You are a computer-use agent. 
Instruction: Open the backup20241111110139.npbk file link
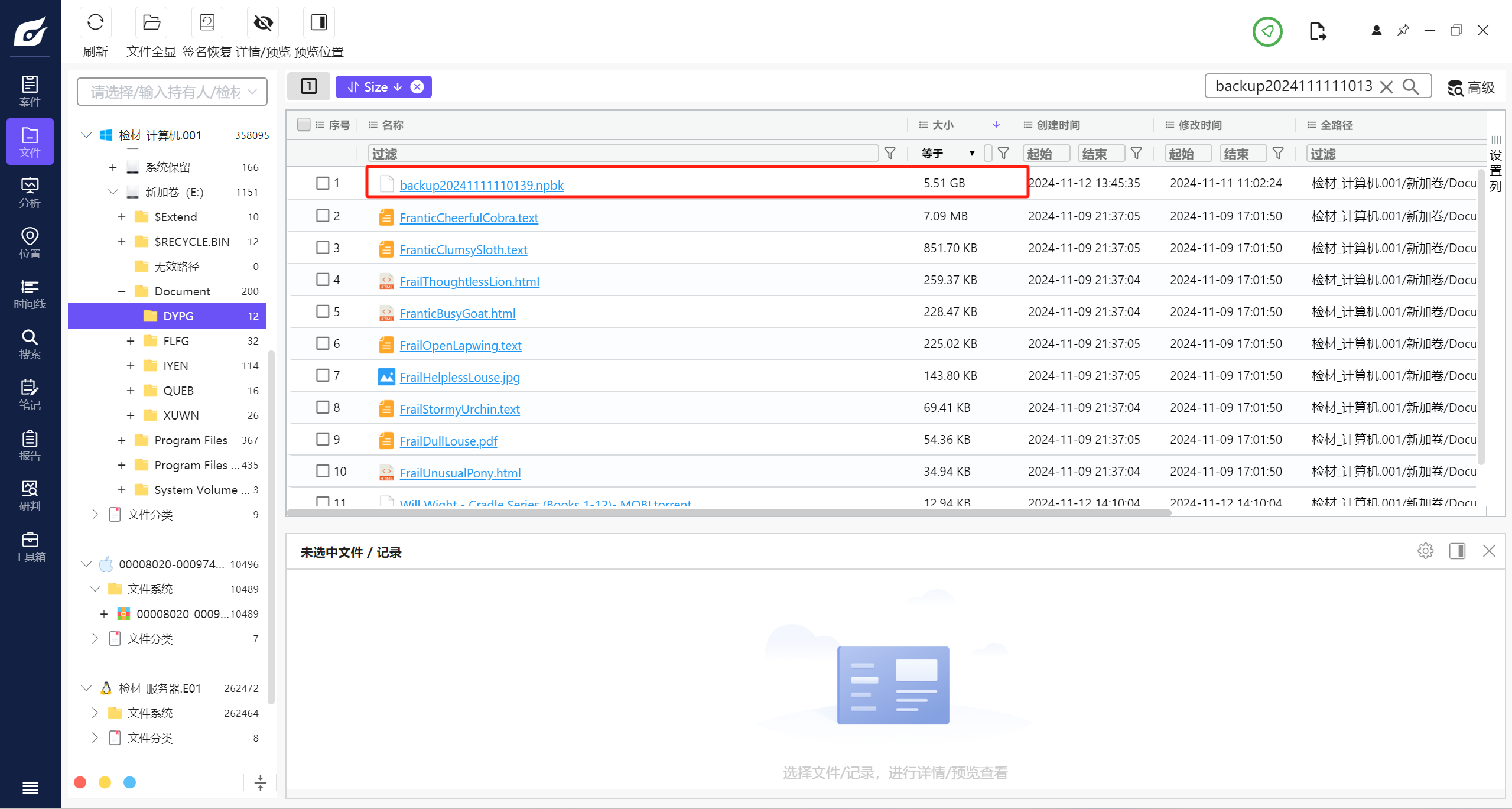point(481,185)
